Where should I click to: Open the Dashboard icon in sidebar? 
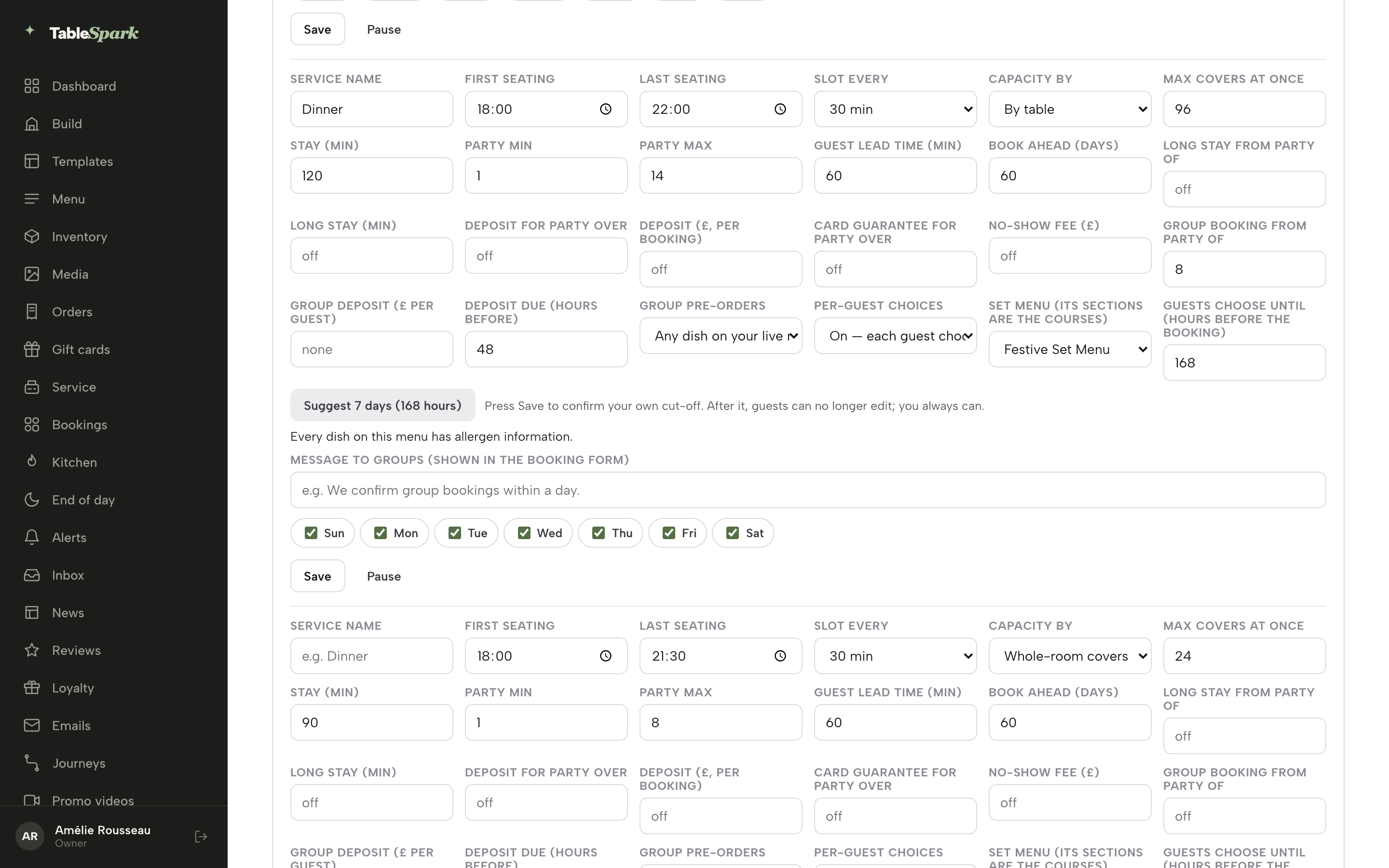(x=32, y=86)
